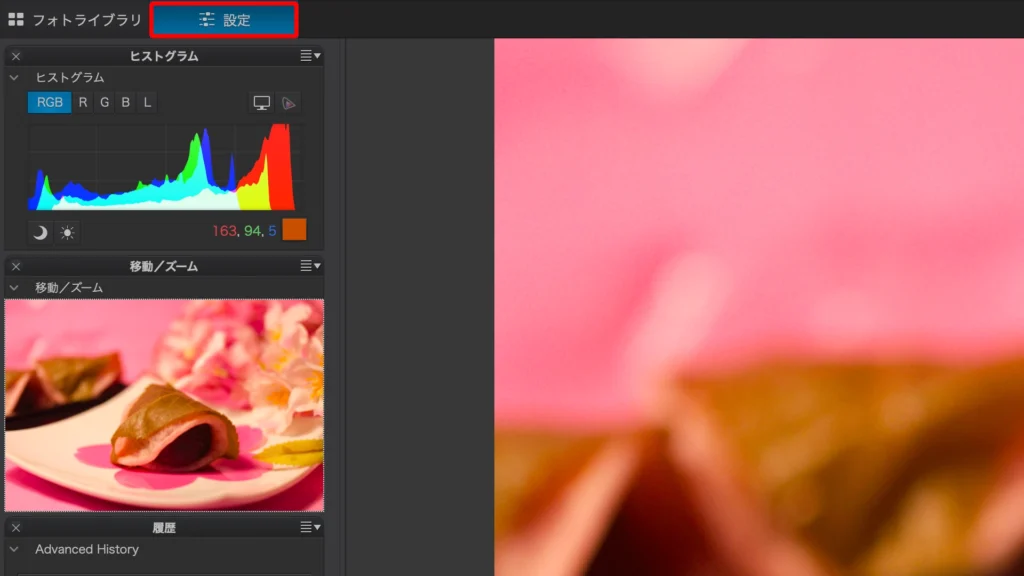This screenshot has height=576, width=1024.
Task: Select the RGB histogram channel
Action: pyautogui.click(x=50, y=102)
